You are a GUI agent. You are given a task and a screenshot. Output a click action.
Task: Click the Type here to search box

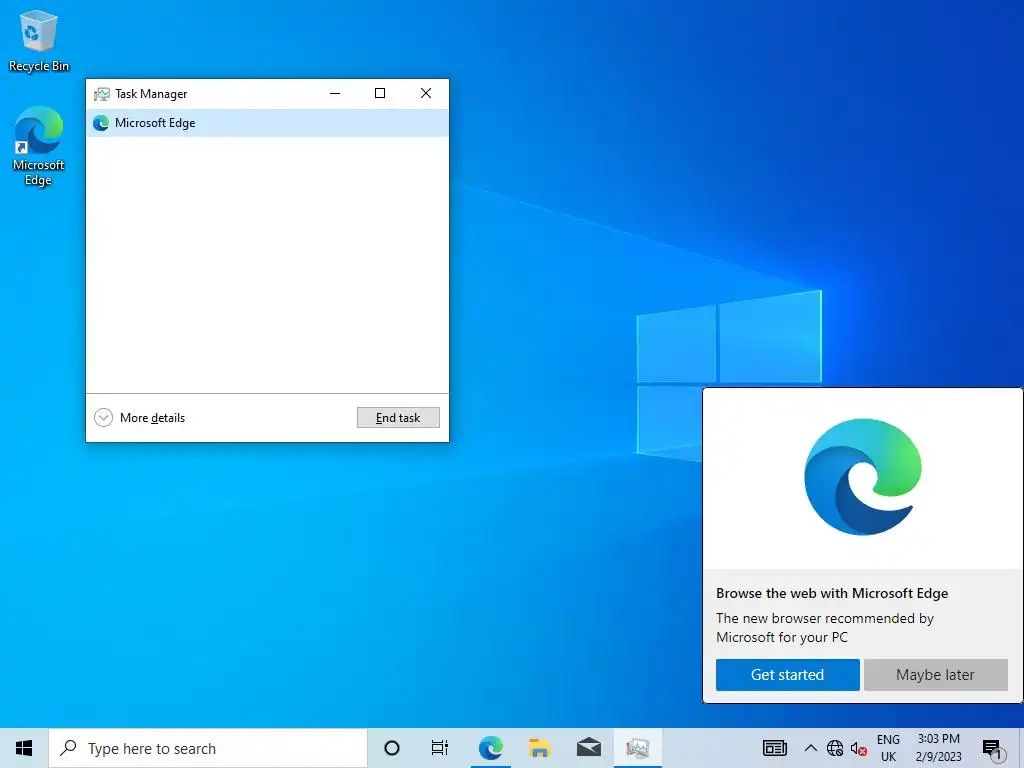pyautogui.click(x=208, y=748)
